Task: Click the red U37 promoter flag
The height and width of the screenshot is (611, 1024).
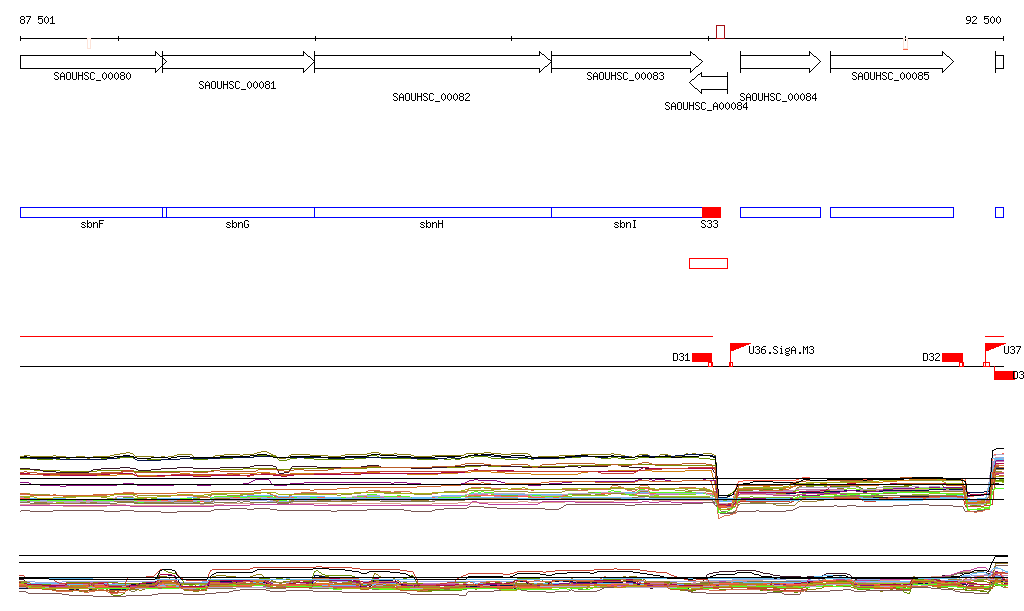Action: (994, 349)
